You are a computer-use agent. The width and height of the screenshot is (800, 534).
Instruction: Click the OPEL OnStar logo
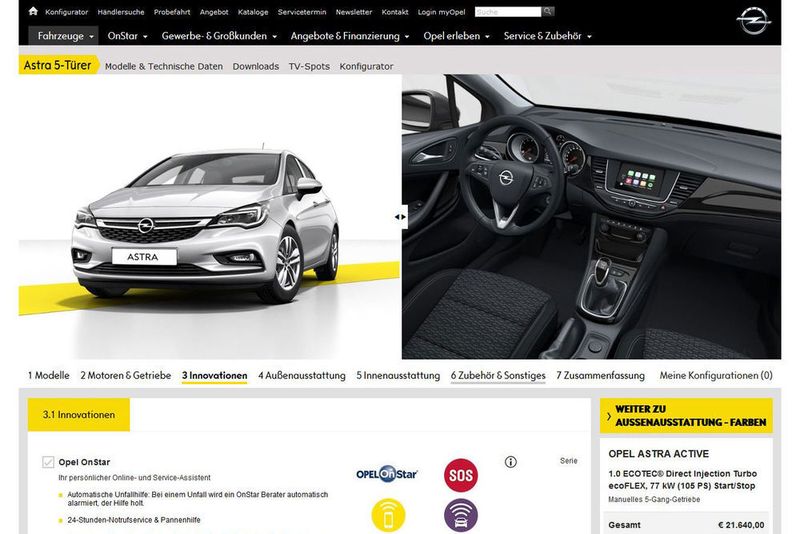click(387, 474)
